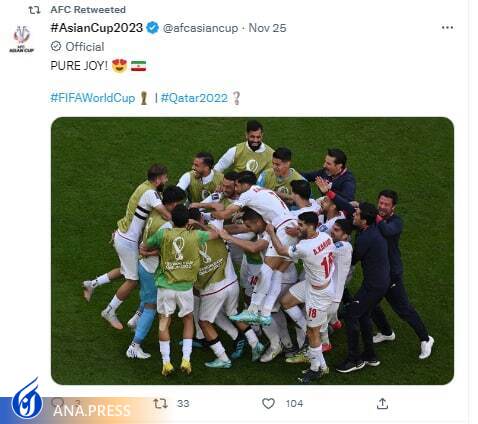Open the #FIFAWorldCup hashtag
Viewport: 478px width, 424px height.
[92, 98]
